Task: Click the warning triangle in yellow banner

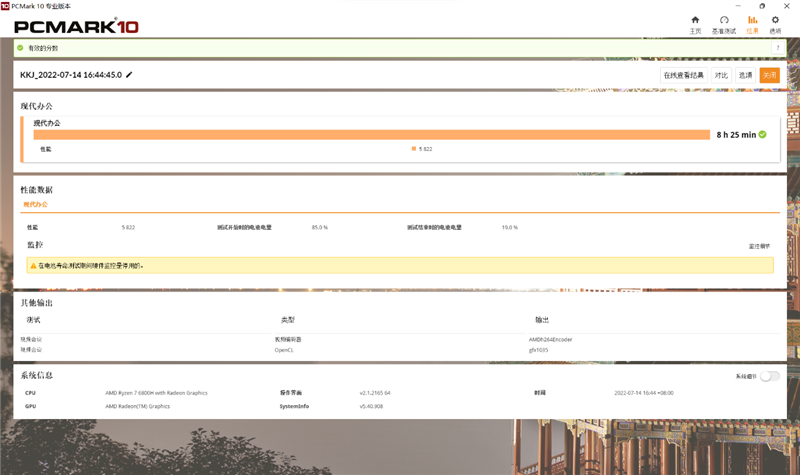Action: 33,266
